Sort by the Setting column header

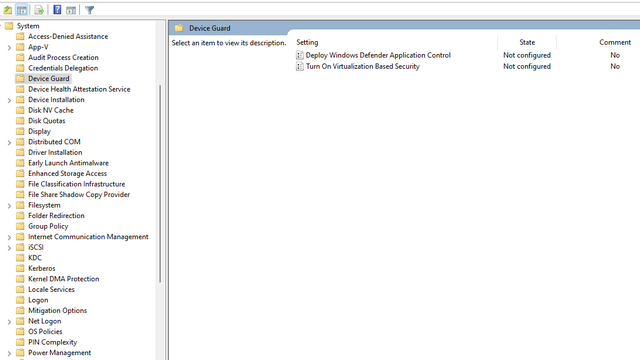(x=307, y=42)
